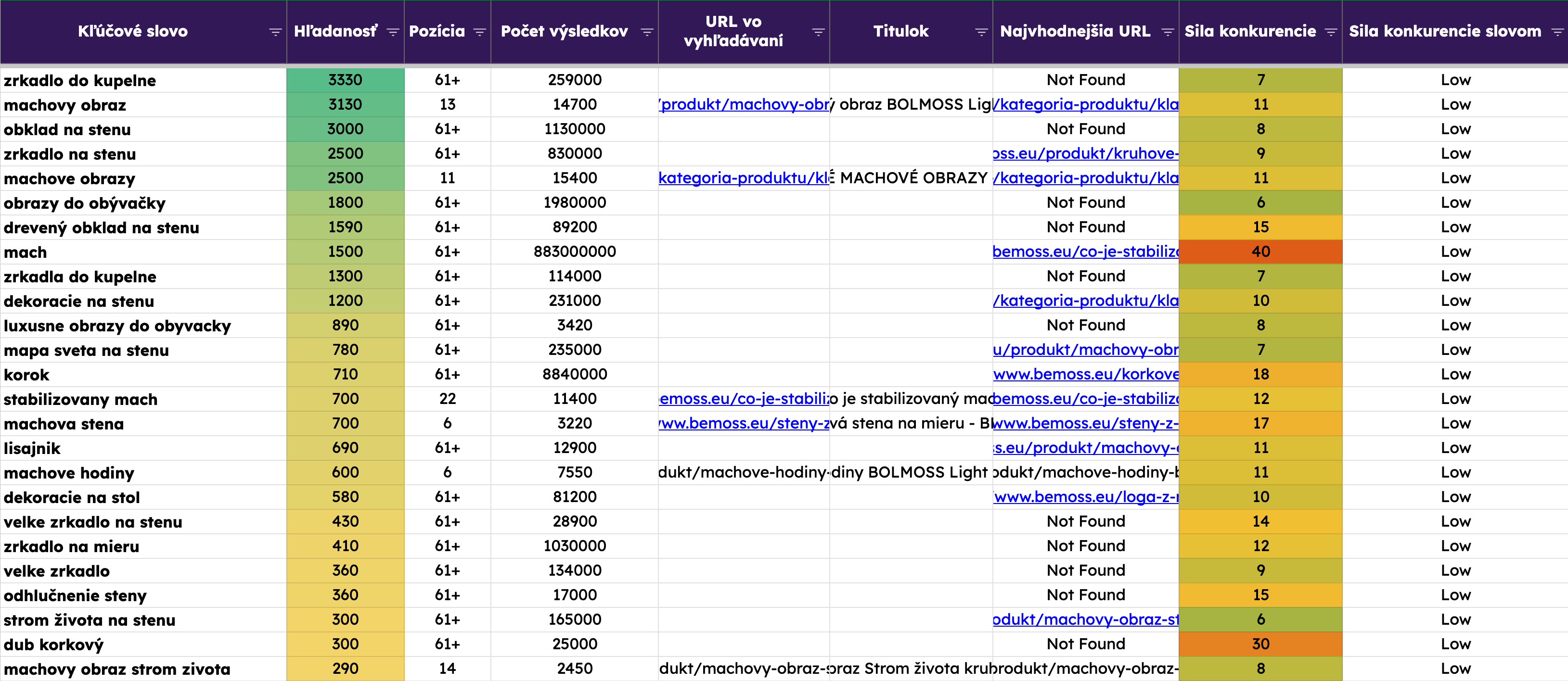Click best URL cell in machove hodiny row
Viewport: 1568px width, 681px height.
[1086, 472]
